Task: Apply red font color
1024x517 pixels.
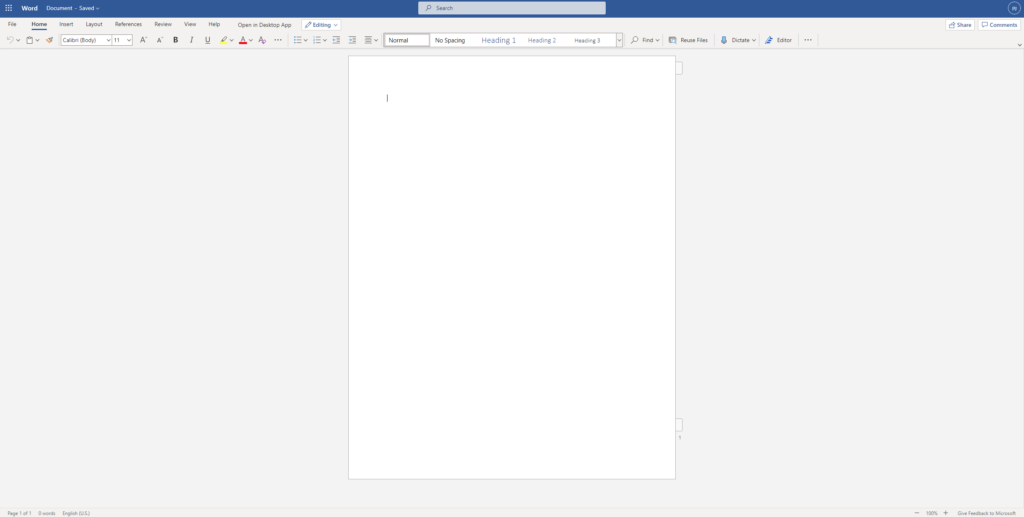Action: tap(243, 40)
